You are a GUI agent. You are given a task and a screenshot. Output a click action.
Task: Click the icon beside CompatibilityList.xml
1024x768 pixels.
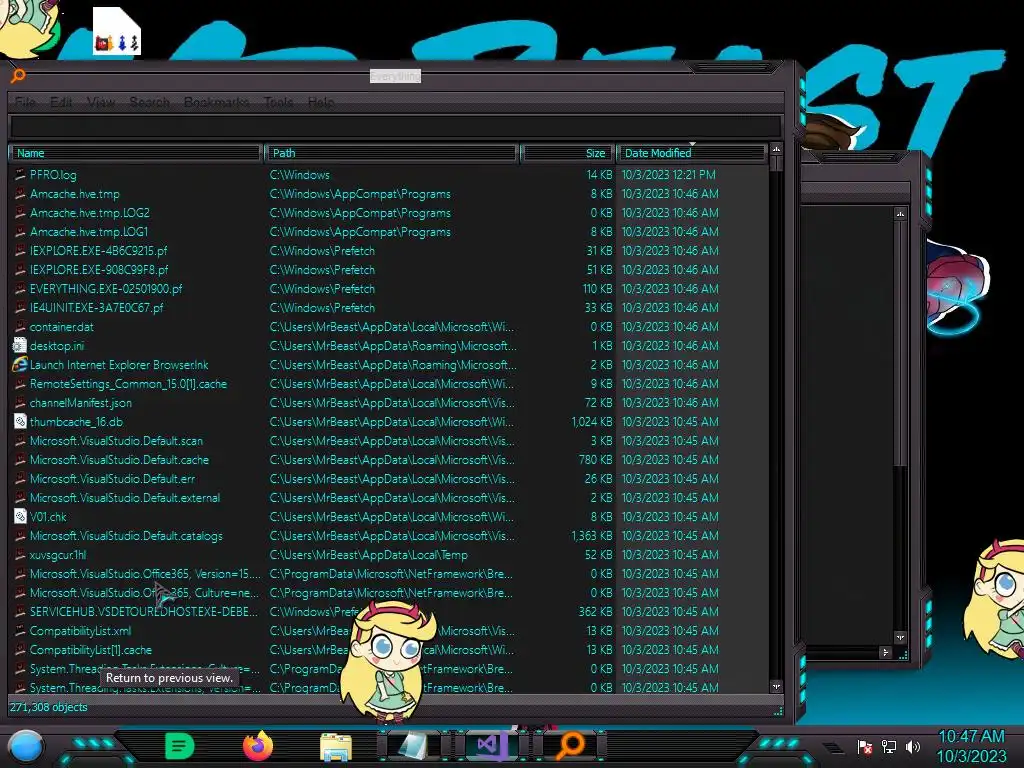click(20, 631)
